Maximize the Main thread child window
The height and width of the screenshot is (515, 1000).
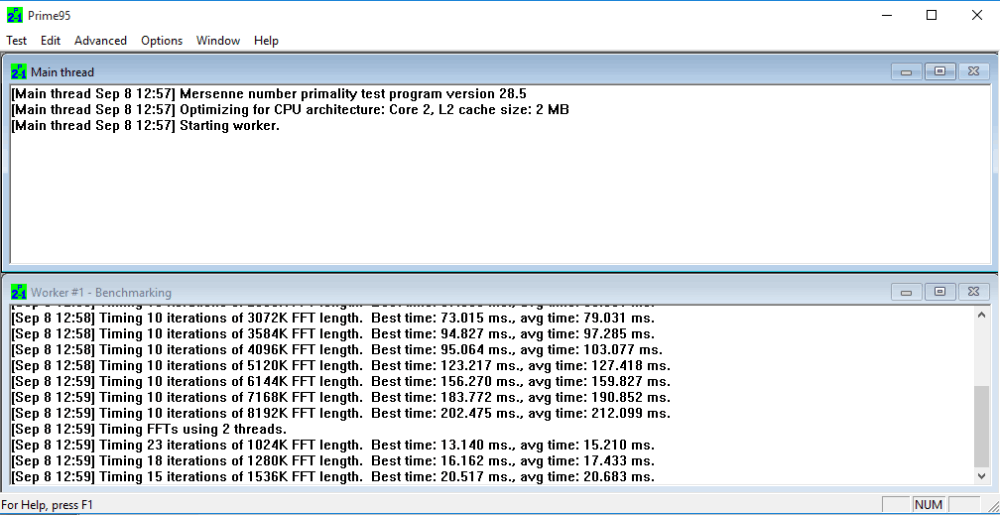pyautogui.click(x=939, y=71)
